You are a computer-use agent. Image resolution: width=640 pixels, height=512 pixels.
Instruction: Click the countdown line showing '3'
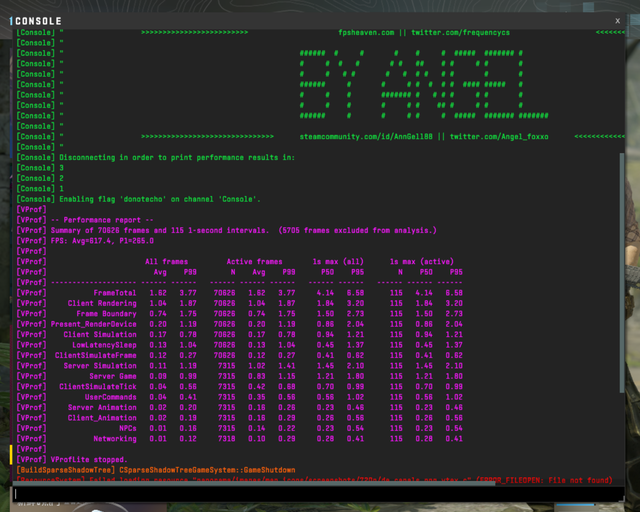tap(61, 168)
